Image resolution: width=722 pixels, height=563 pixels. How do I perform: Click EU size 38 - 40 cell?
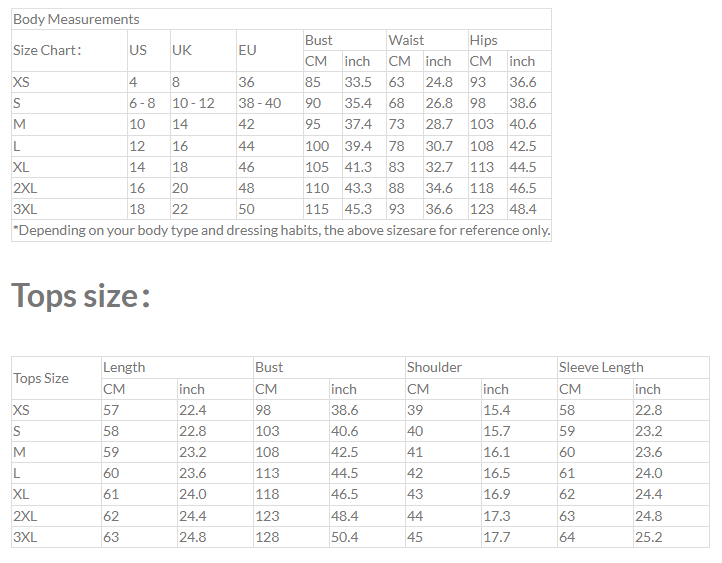click(x=259, y=103)
